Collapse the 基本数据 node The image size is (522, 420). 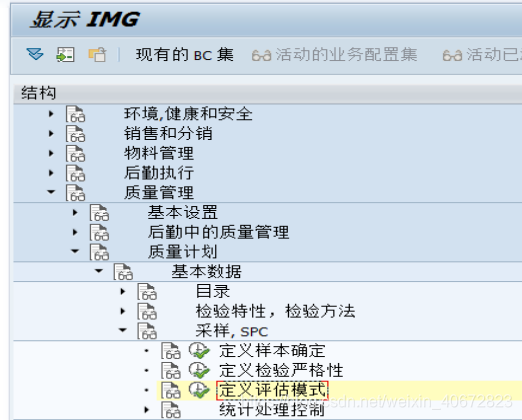99,271
